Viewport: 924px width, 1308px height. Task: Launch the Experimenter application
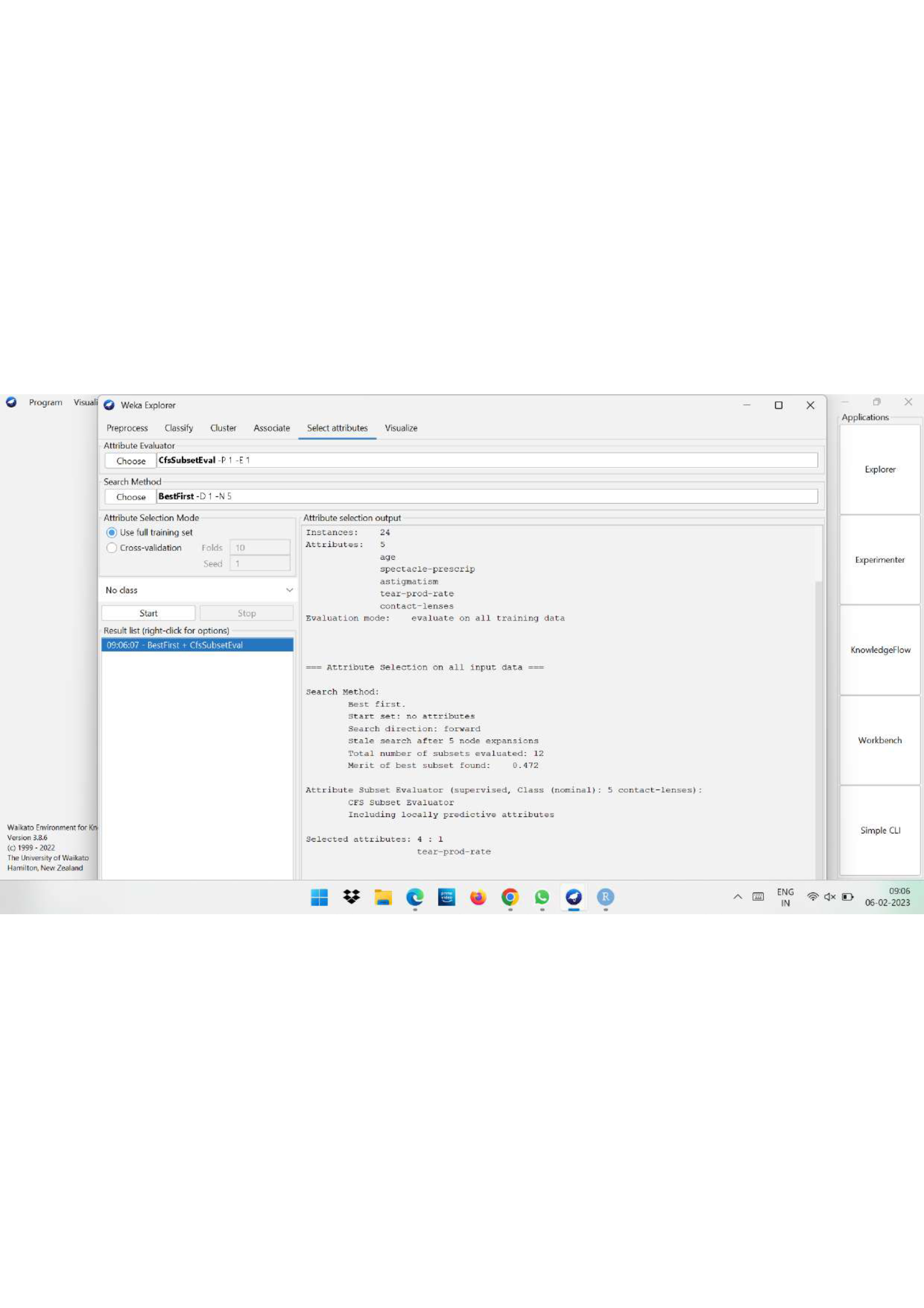879,559
